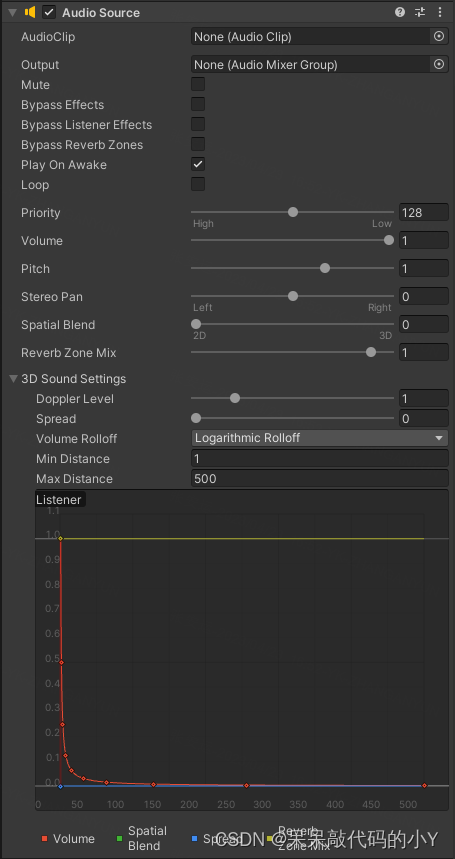
Task: Enable the Loop checkbox
Action: tap(198, 184)
